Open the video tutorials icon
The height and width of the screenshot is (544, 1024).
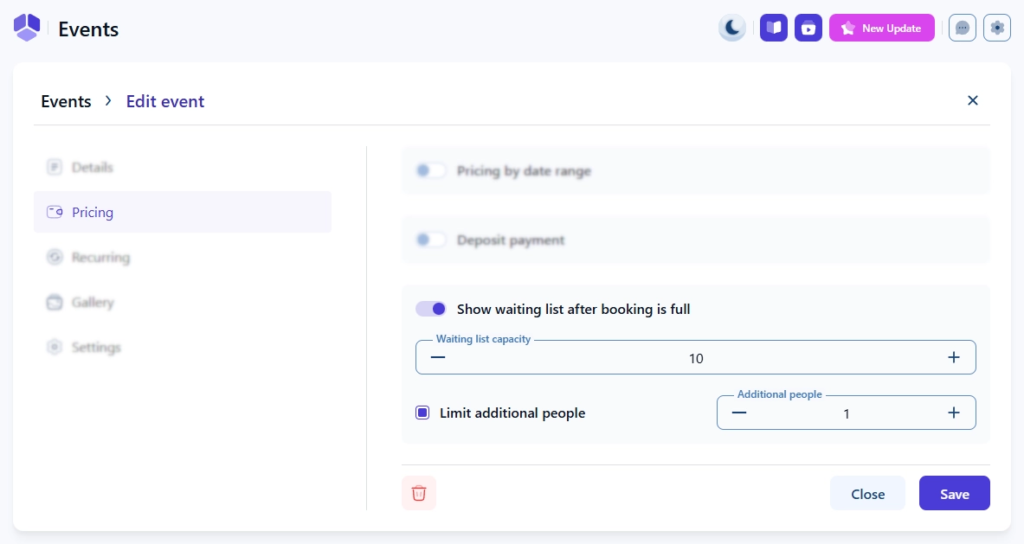tap(808, 28)
